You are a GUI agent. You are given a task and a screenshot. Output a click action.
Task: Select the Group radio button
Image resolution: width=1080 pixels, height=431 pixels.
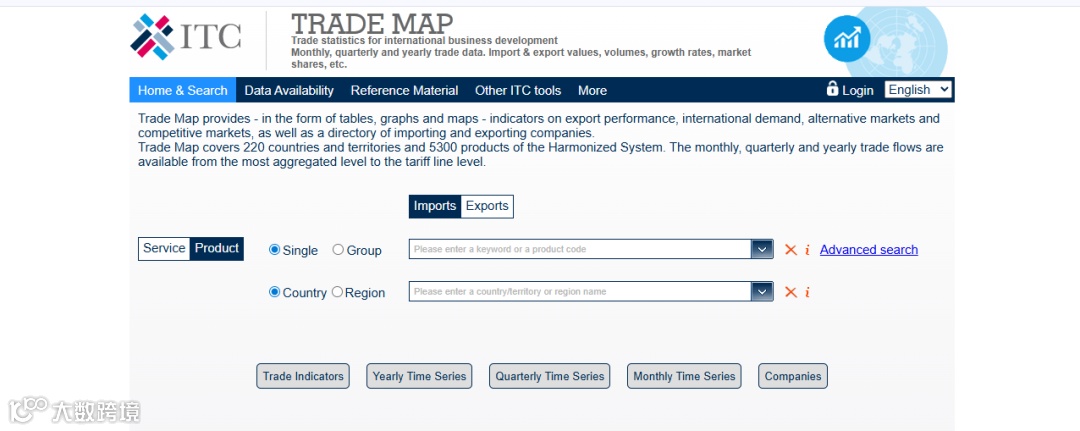coord(338,250)
